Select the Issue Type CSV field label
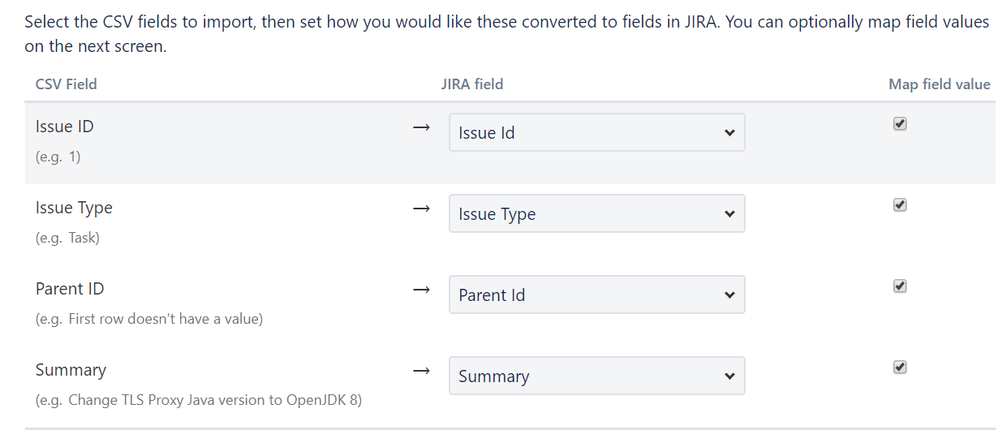 tap(74, 208)
